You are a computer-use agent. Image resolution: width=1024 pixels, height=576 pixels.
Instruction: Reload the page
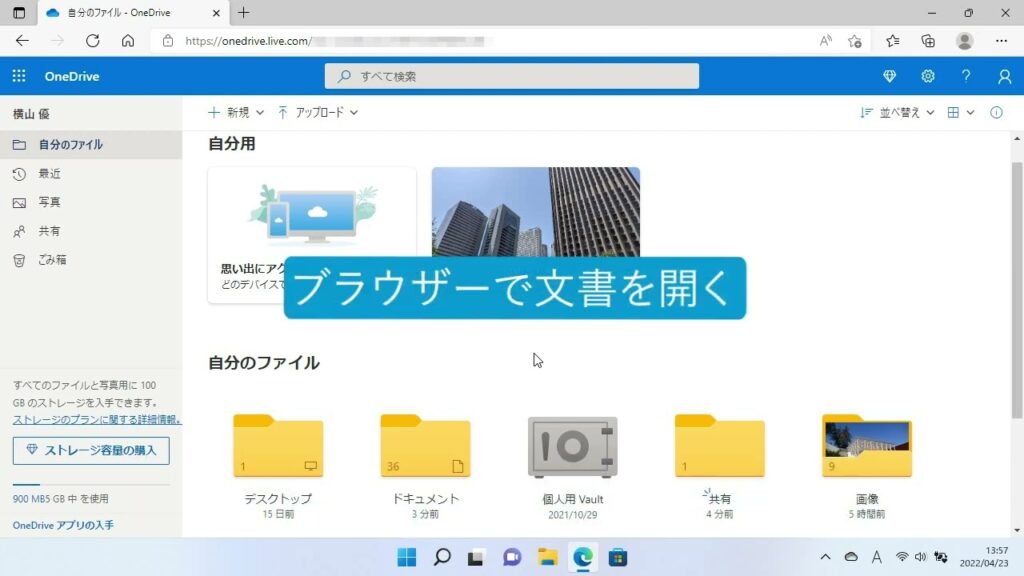click(x=93, y=40)
